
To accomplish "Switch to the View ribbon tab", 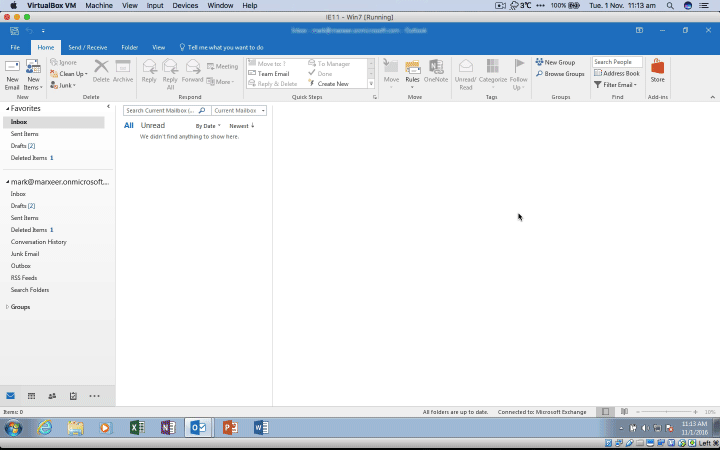I will 158,47.
